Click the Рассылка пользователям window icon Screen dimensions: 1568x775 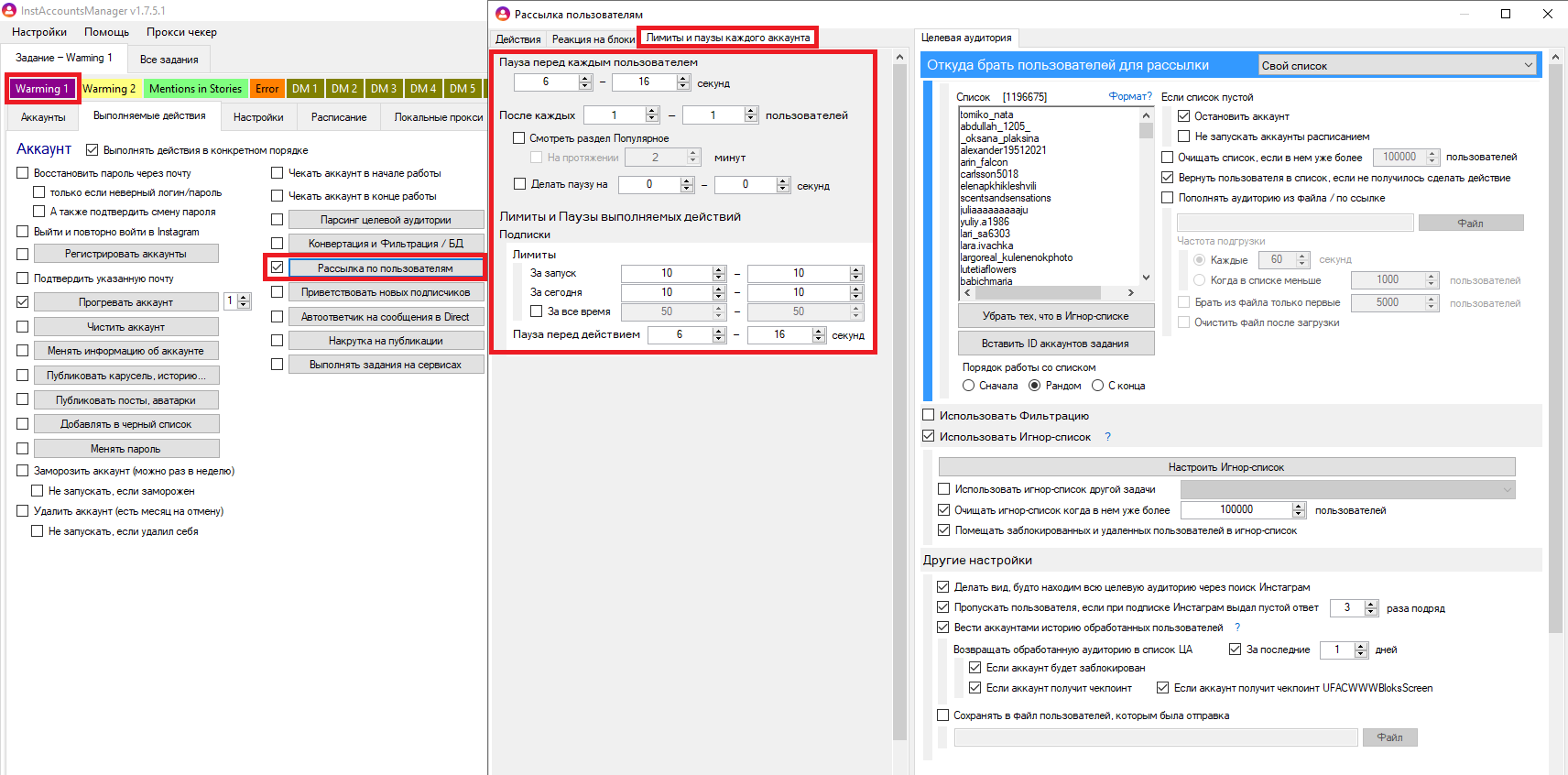(503, 14)
